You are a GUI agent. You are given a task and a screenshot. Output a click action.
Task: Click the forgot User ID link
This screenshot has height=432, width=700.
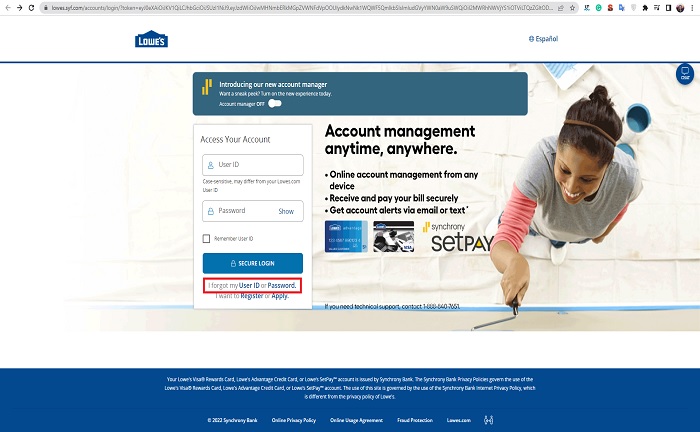[249, 285]
